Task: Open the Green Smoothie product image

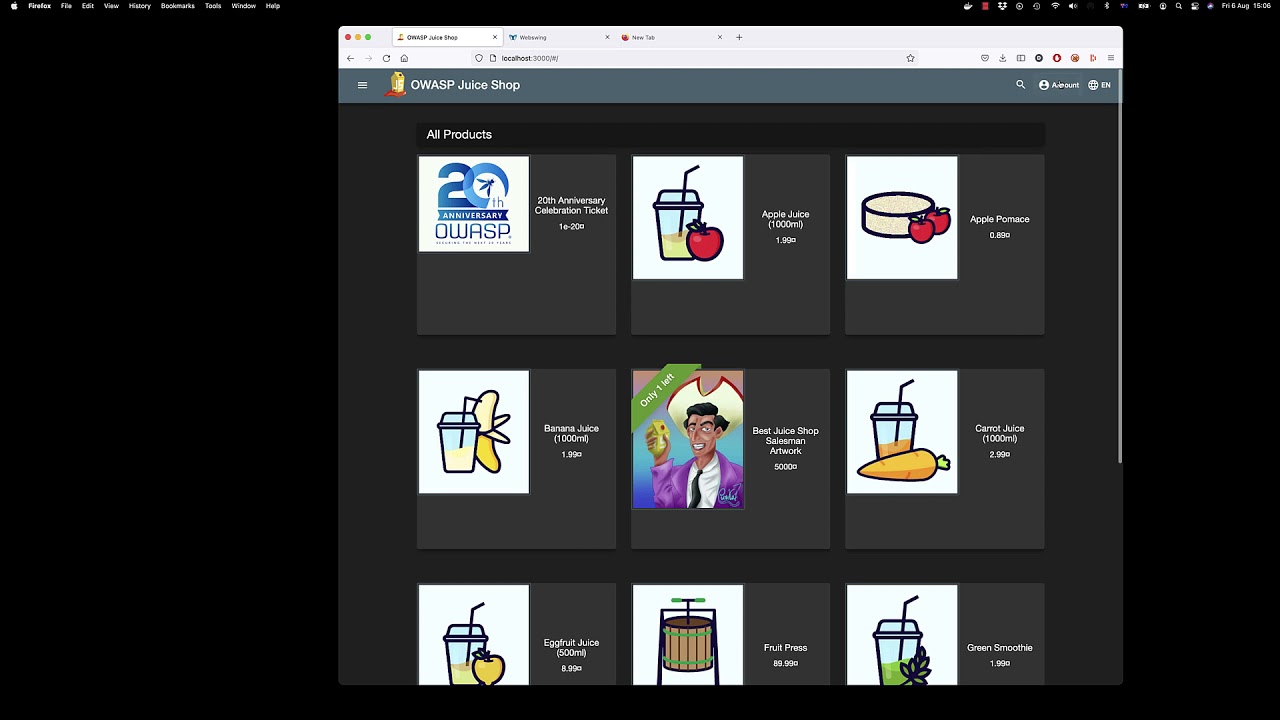Action: [902, 636]
